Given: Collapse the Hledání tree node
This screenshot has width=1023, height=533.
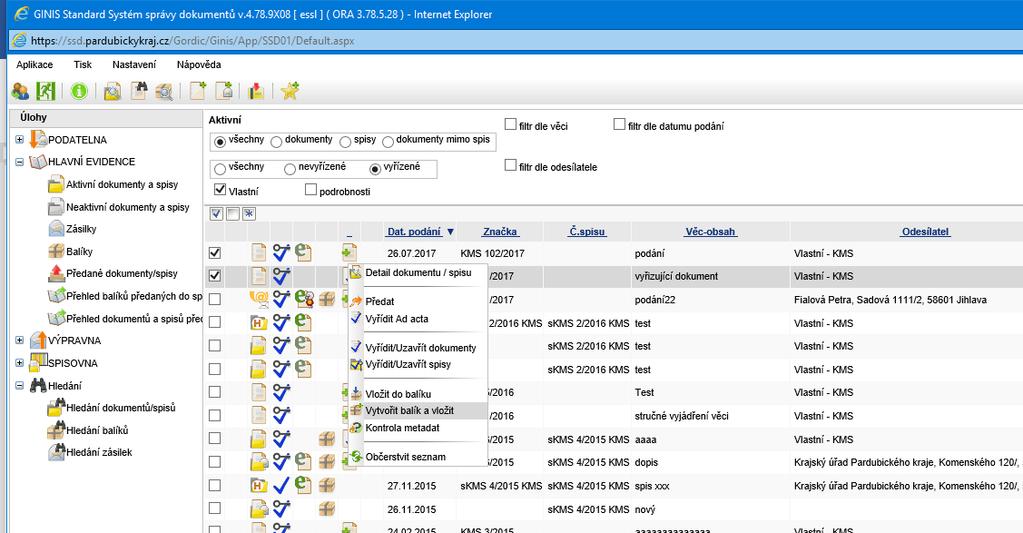Looking at the screenshot, I should click(20, 386).
